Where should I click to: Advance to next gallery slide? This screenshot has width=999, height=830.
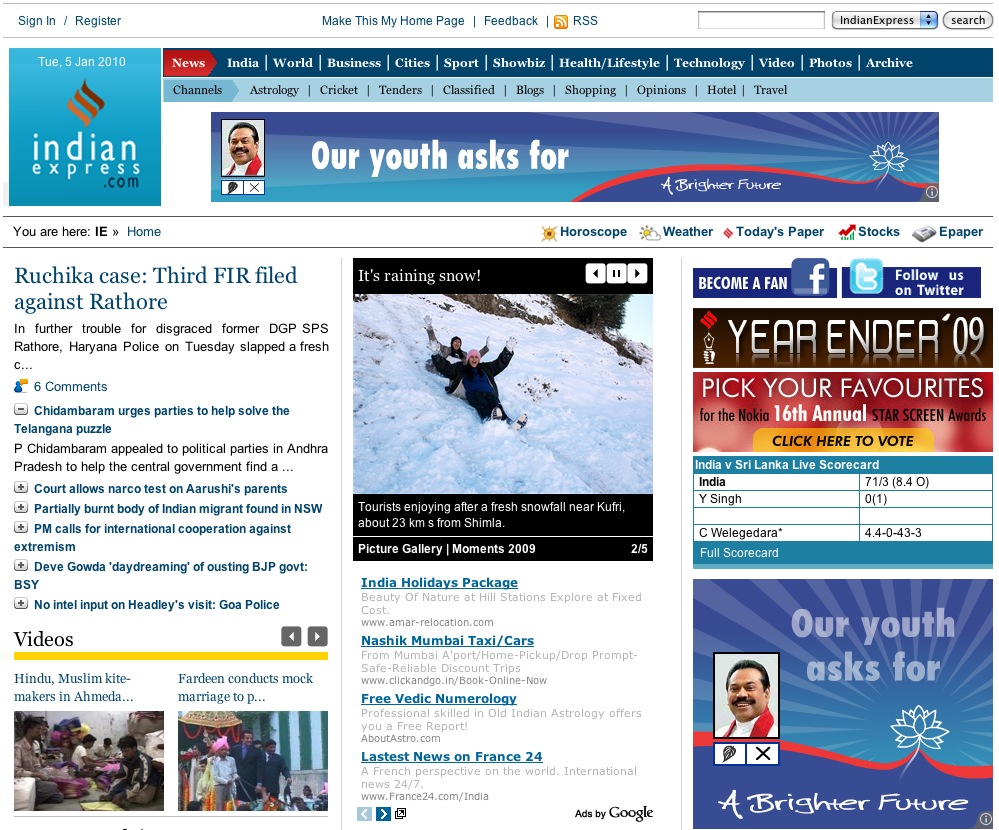637,274
